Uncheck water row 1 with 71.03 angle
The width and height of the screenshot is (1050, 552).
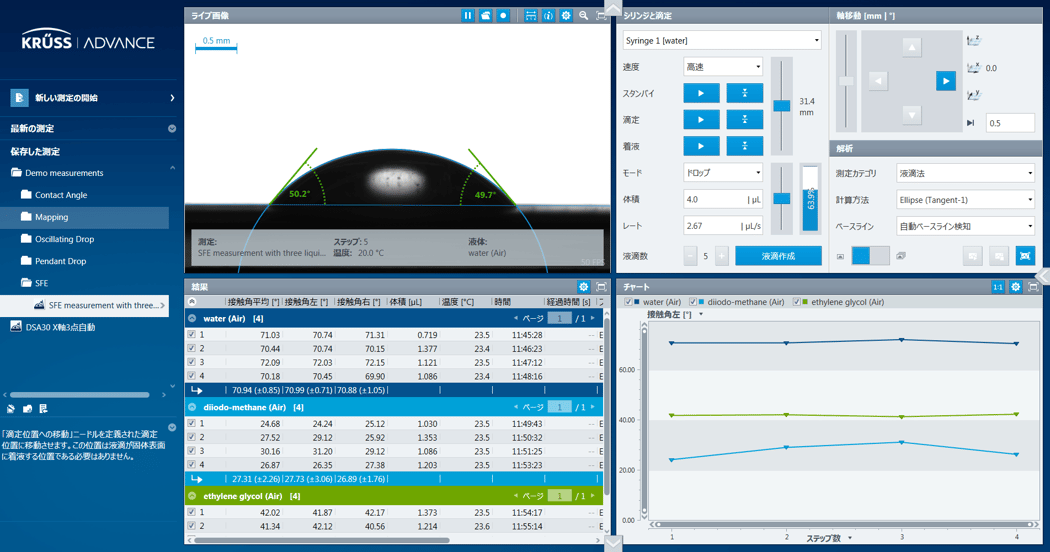pyautogui.click(x=192, y=335)
